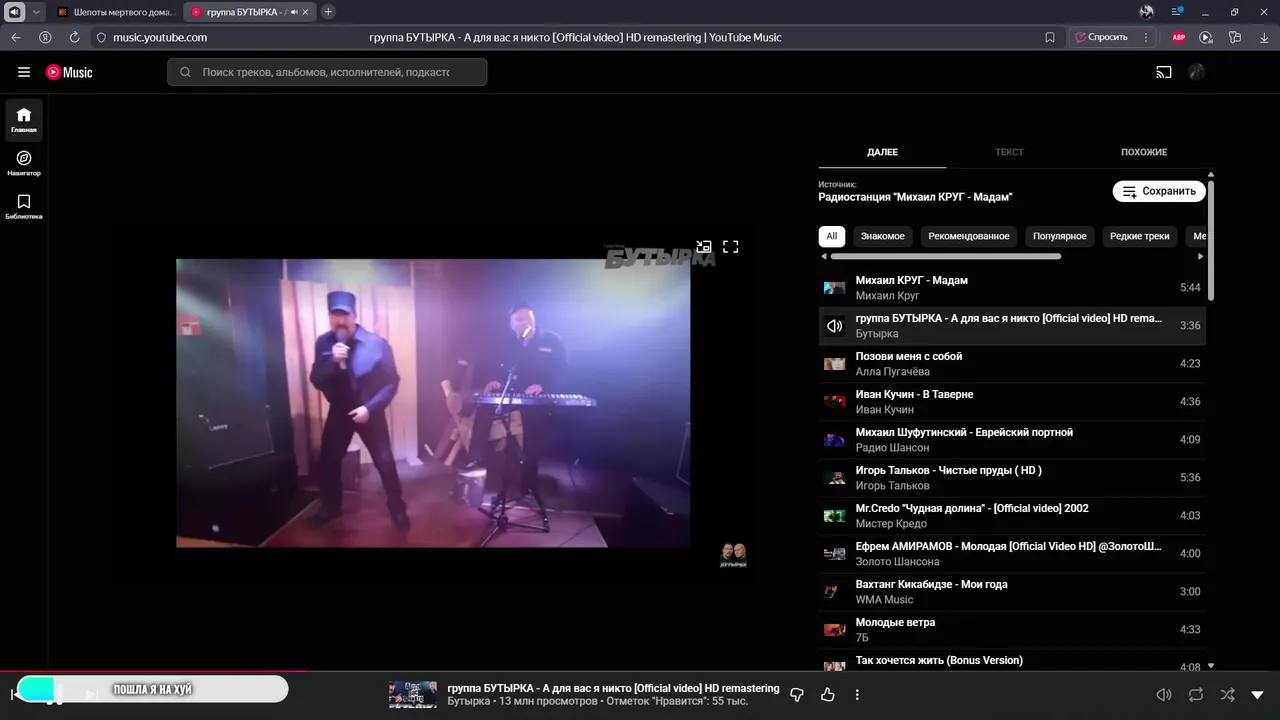Select the ТЕКСТ tab
1280x720 pixels.
pyautogui.click(x=1009, y=152)
